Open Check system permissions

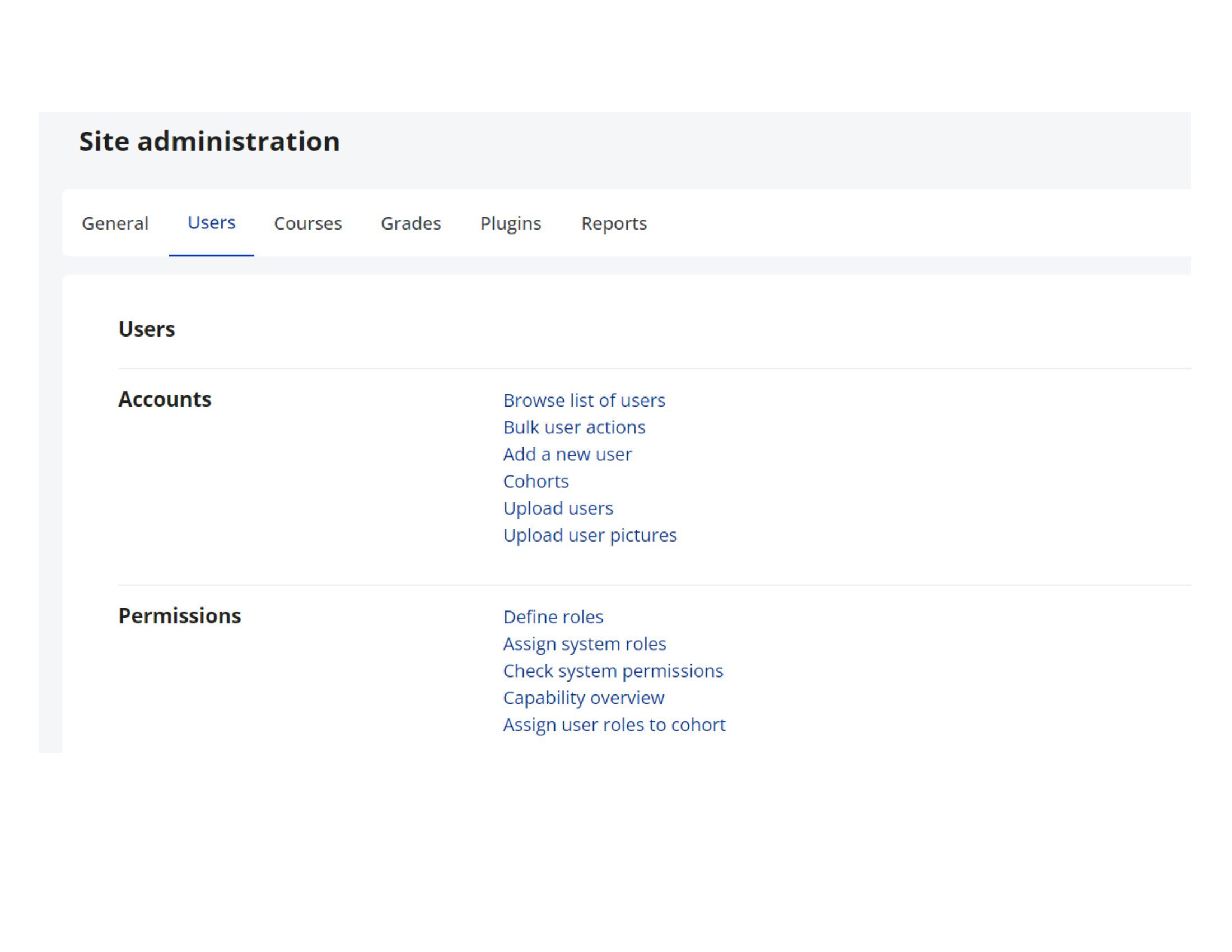coord(613,671)
